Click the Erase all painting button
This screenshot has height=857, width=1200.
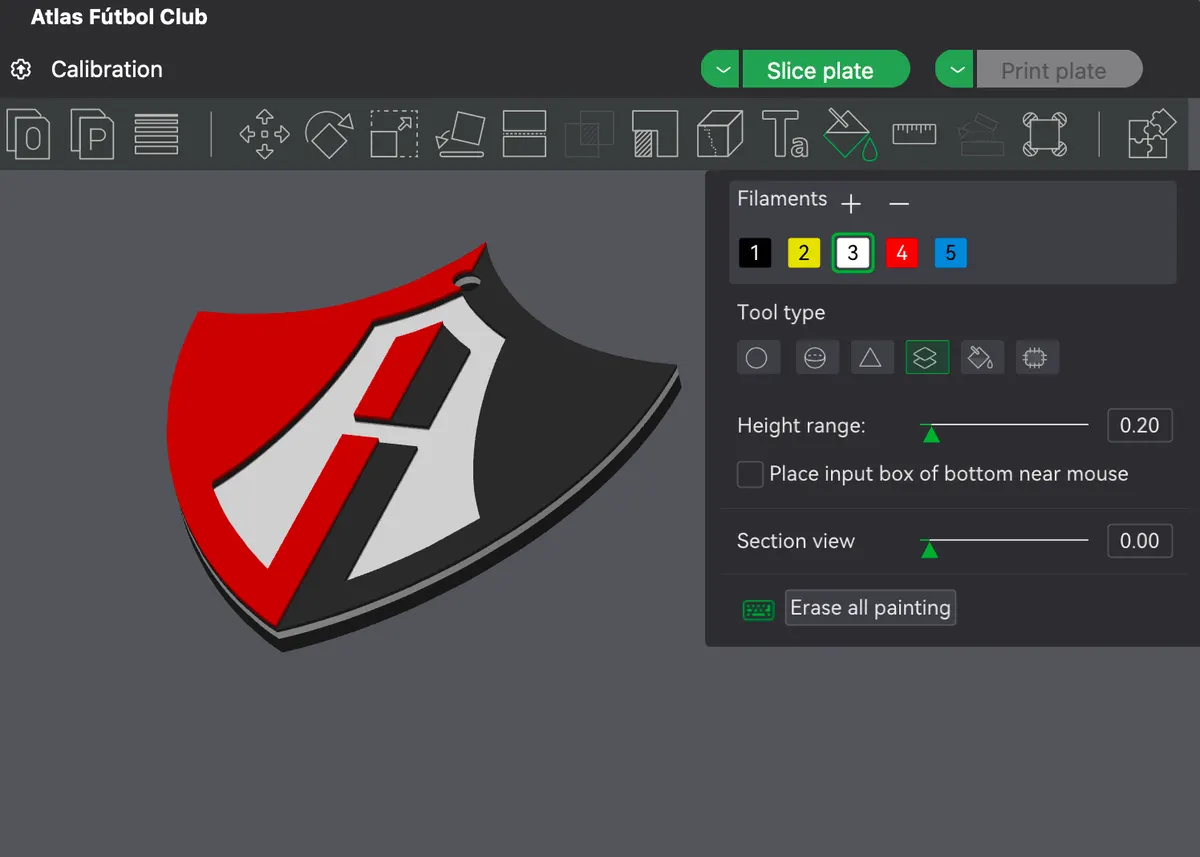(x=870, y=608)
